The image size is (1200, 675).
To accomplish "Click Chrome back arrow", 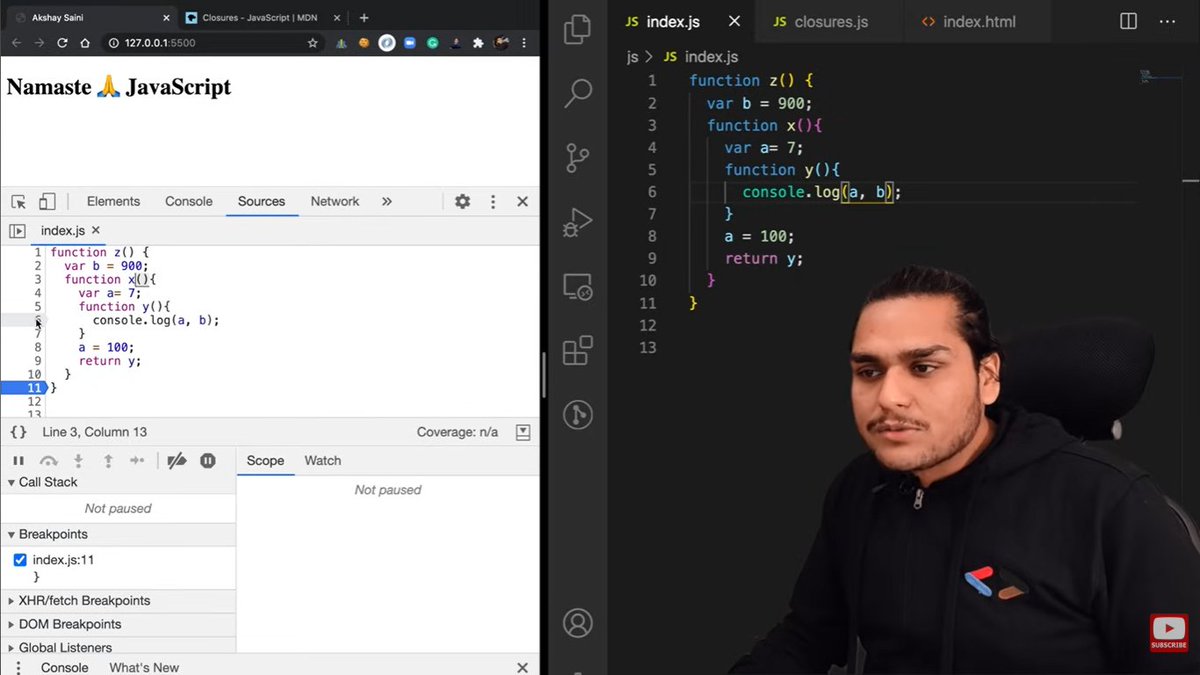I will pyautogui.click(x=16, y=43).
